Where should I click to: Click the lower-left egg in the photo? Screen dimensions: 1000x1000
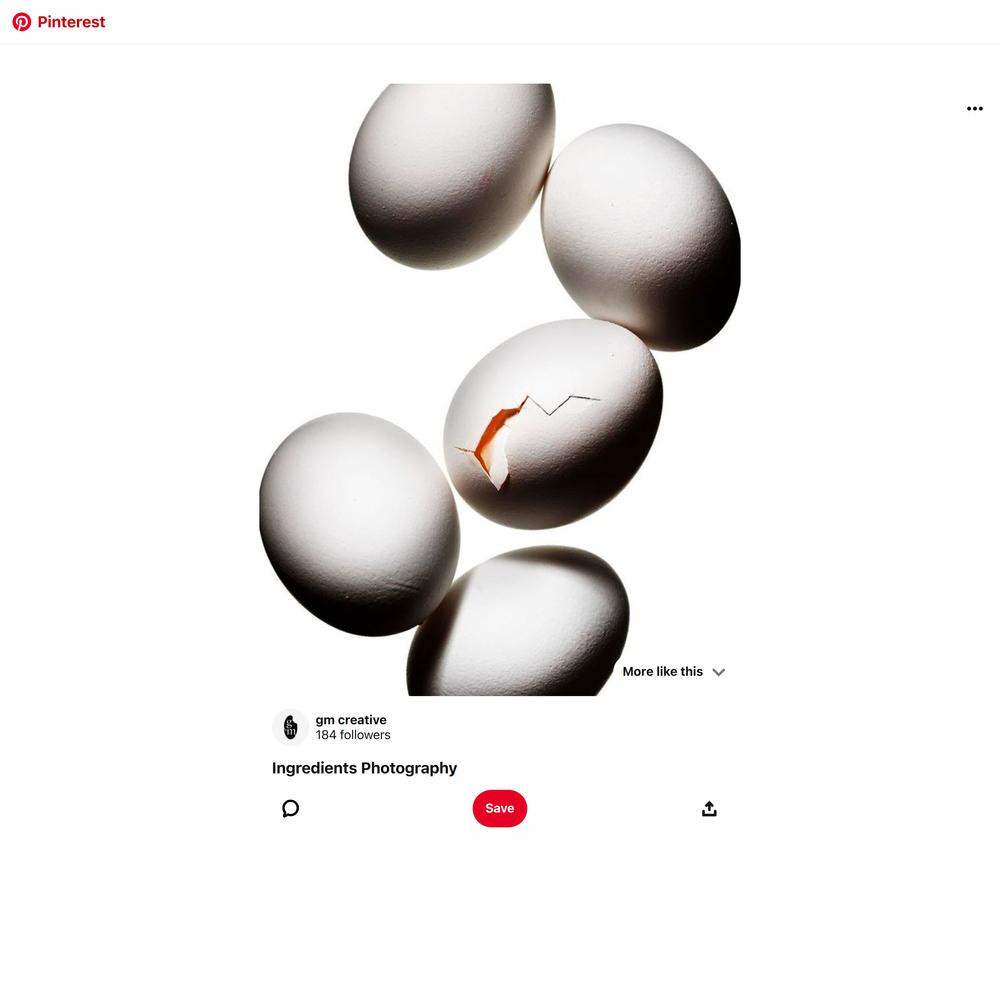[359, 524]
